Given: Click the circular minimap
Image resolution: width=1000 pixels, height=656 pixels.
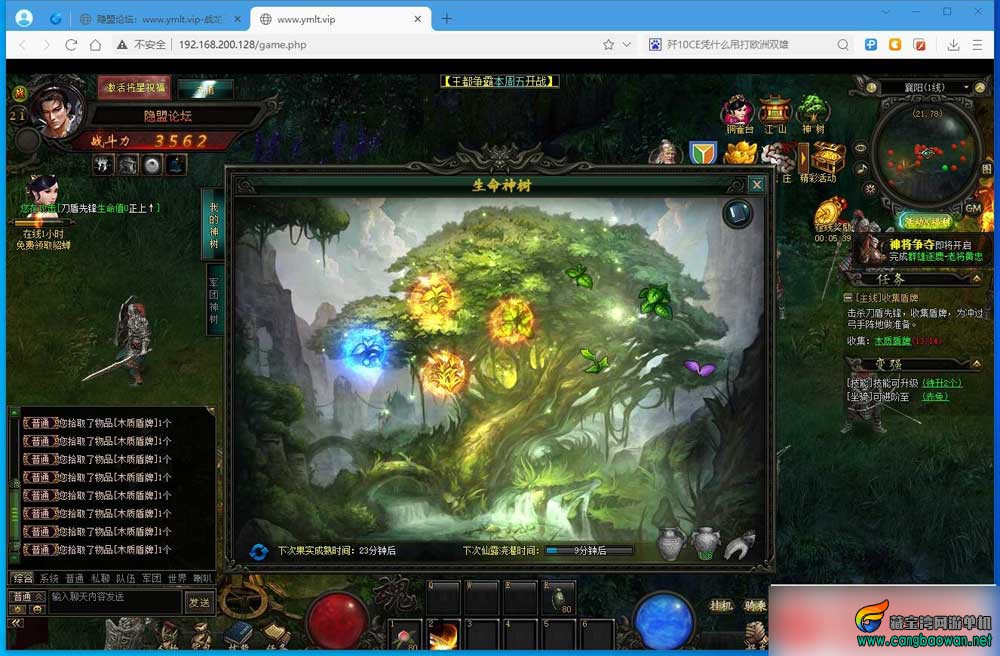Looking at the screenshot, I should coord(926,152).
